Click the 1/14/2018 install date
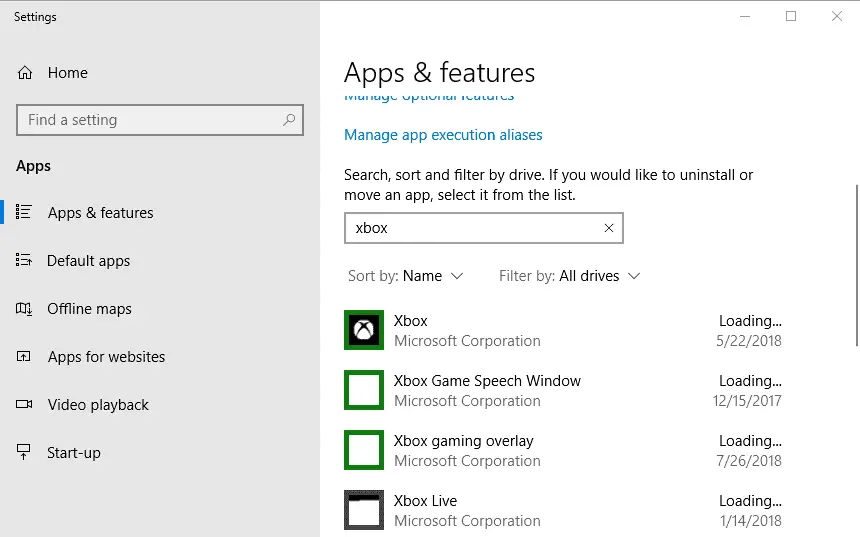This screenshot has height=537, width=860. (751, 521)
